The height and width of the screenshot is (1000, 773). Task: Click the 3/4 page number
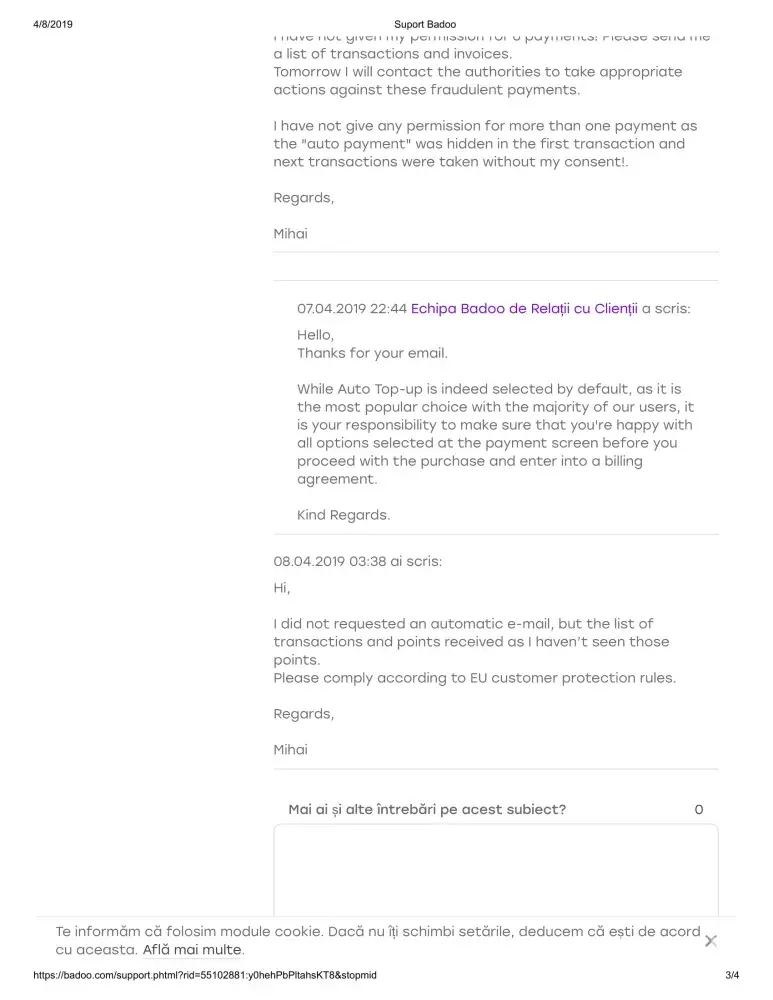click(x=732, y=975)
